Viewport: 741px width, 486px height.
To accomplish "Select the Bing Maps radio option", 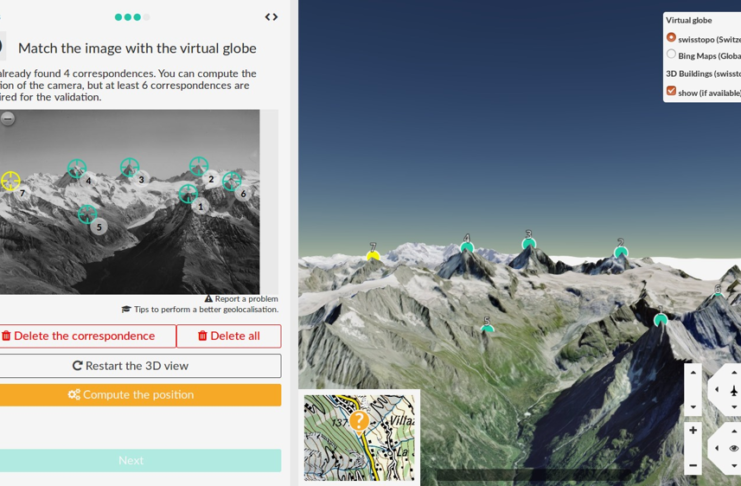I will [x=671, y=54].
